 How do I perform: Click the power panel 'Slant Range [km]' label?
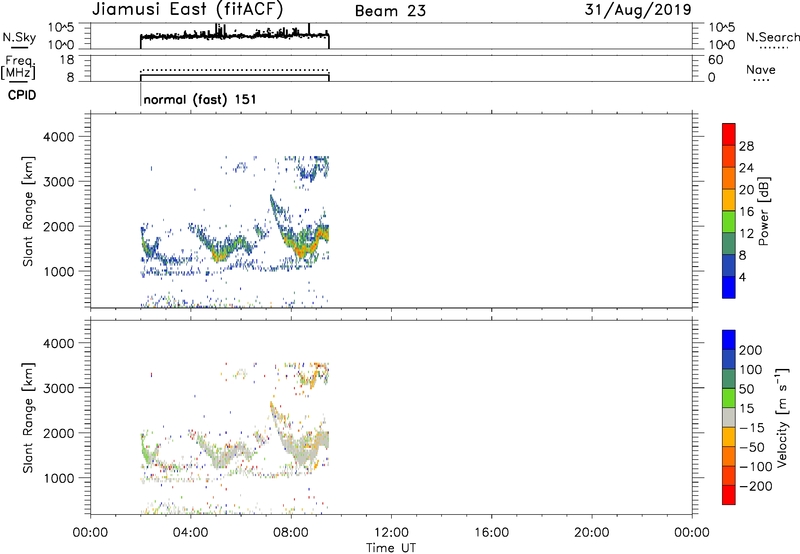pyautogui.click(x=29, y=211)
